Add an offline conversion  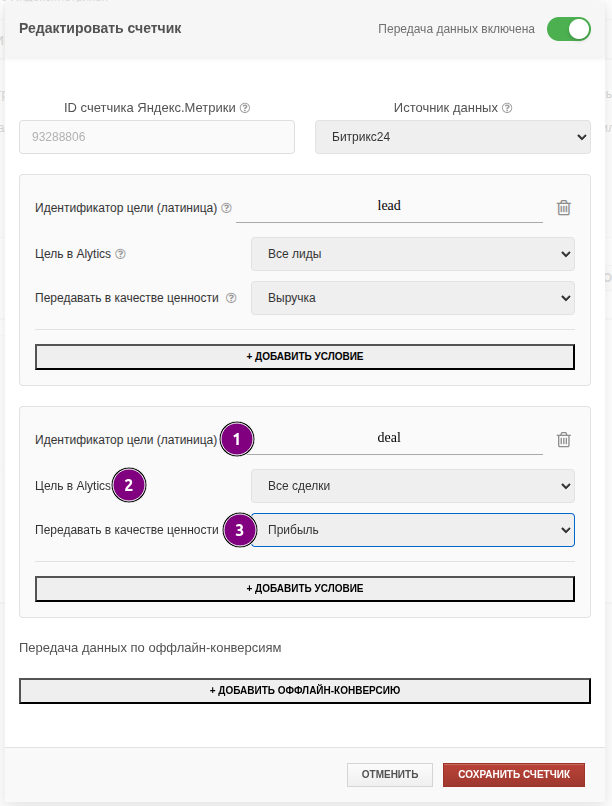[x=305, y=691]
